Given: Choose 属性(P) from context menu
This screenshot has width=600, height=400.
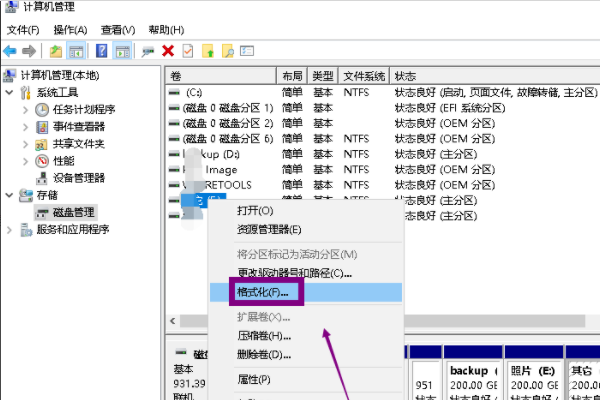Looking at the screenshot, I should pos(254,379).
